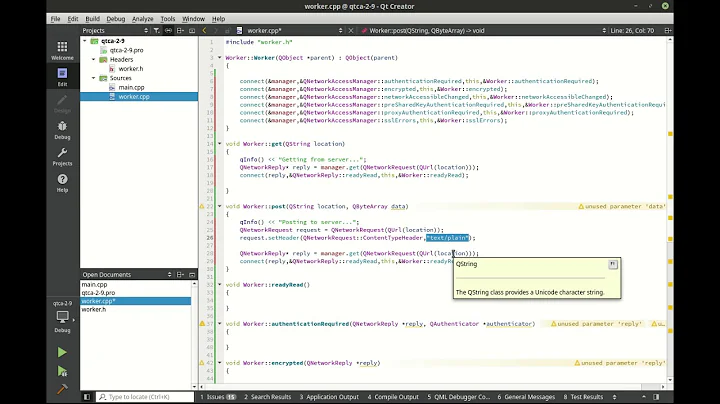Fold the Worker::get function block

pos(219,144)
